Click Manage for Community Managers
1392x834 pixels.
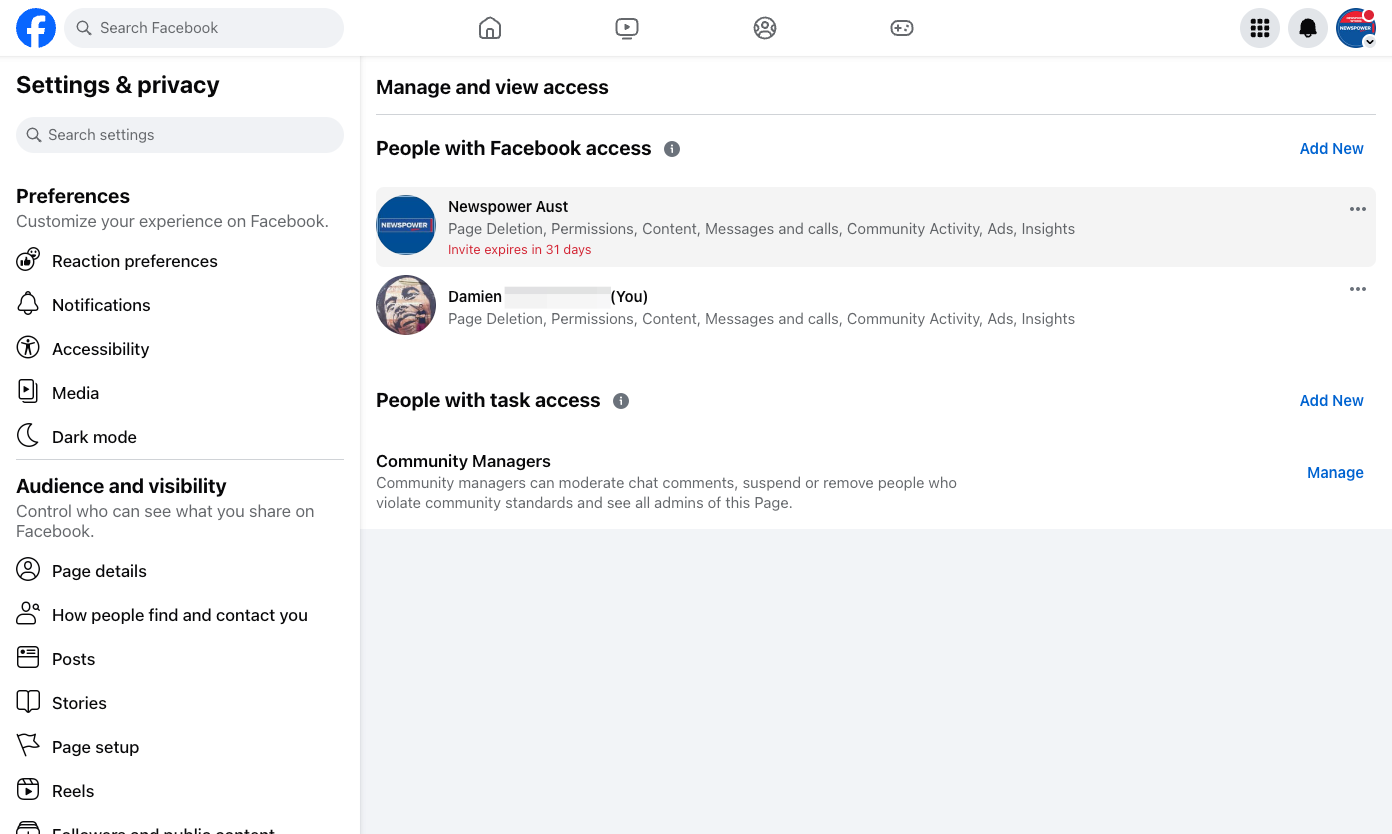pos(1335,472)
